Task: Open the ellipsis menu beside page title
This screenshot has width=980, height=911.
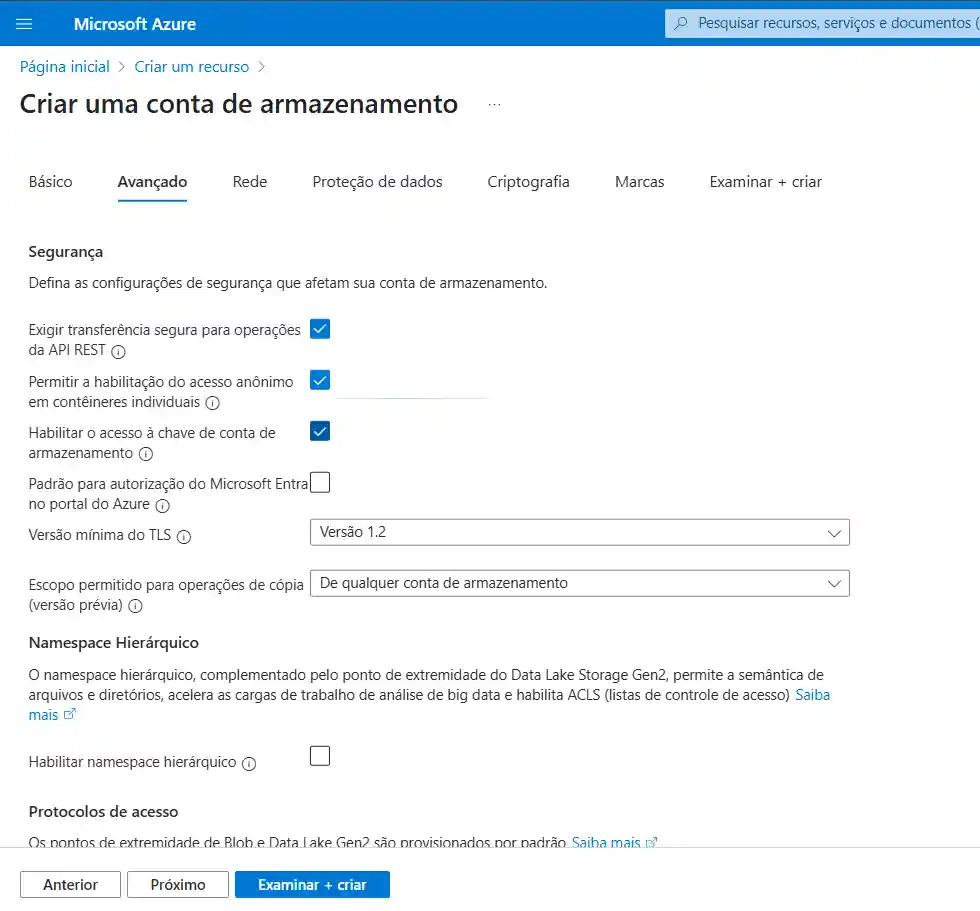Action: click(494, 104)
